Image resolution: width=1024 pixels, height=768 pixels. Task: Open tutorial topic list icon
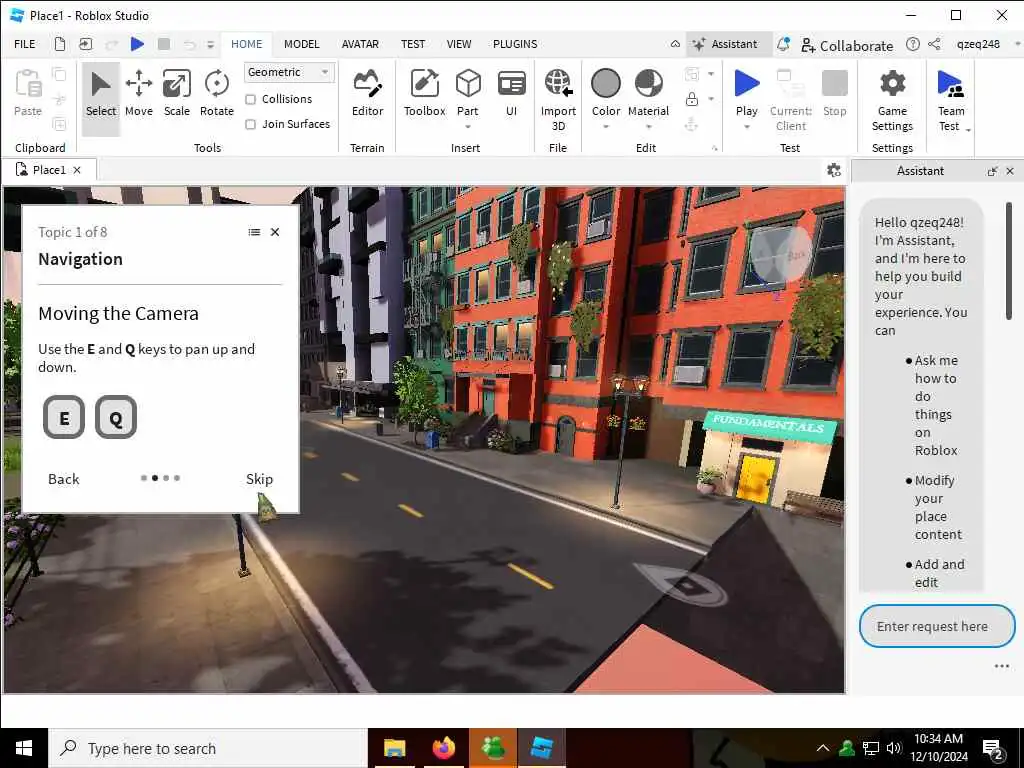click(254, 232)
